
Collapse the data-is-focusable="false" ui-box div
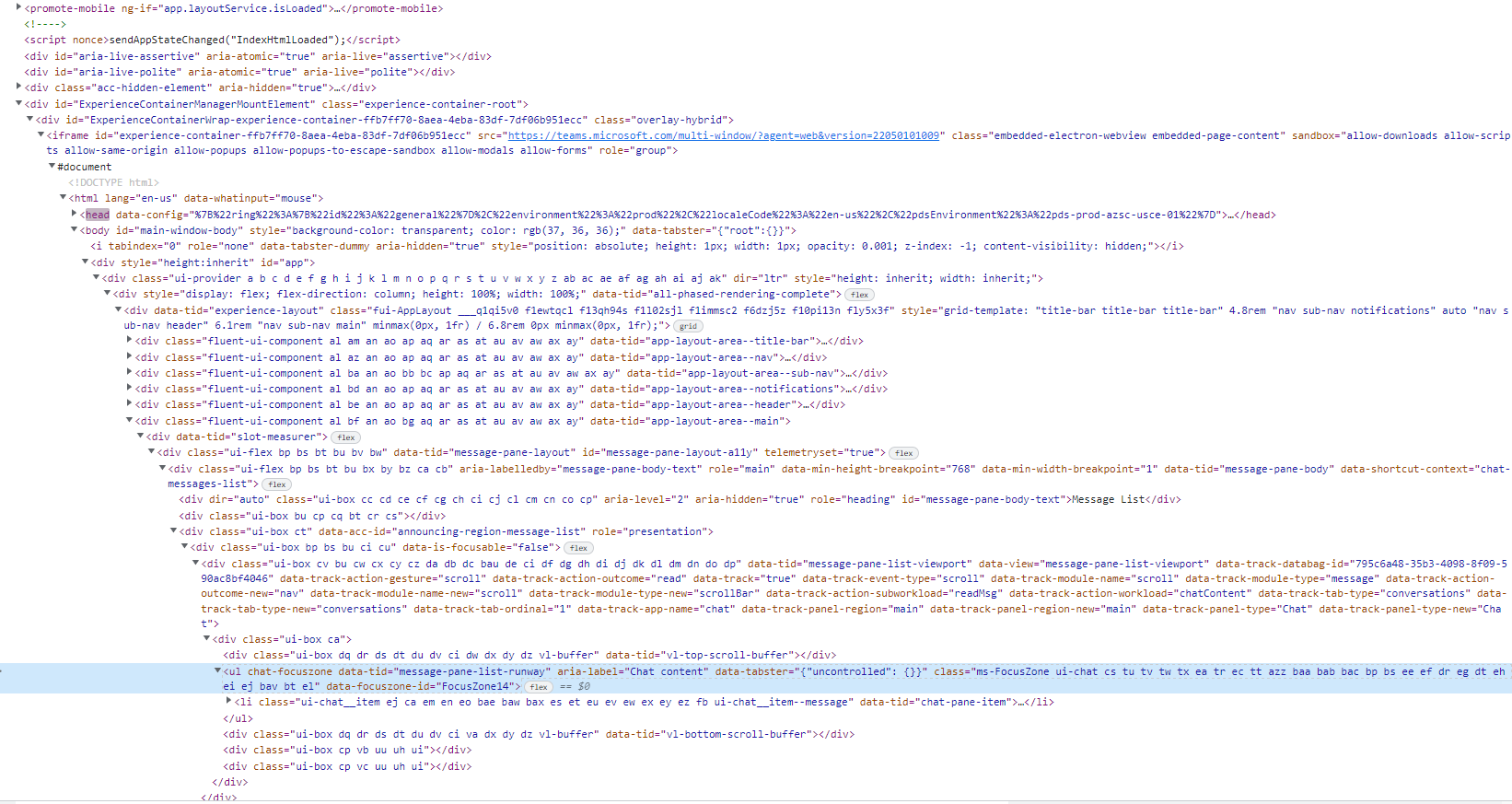click(185, 546)
